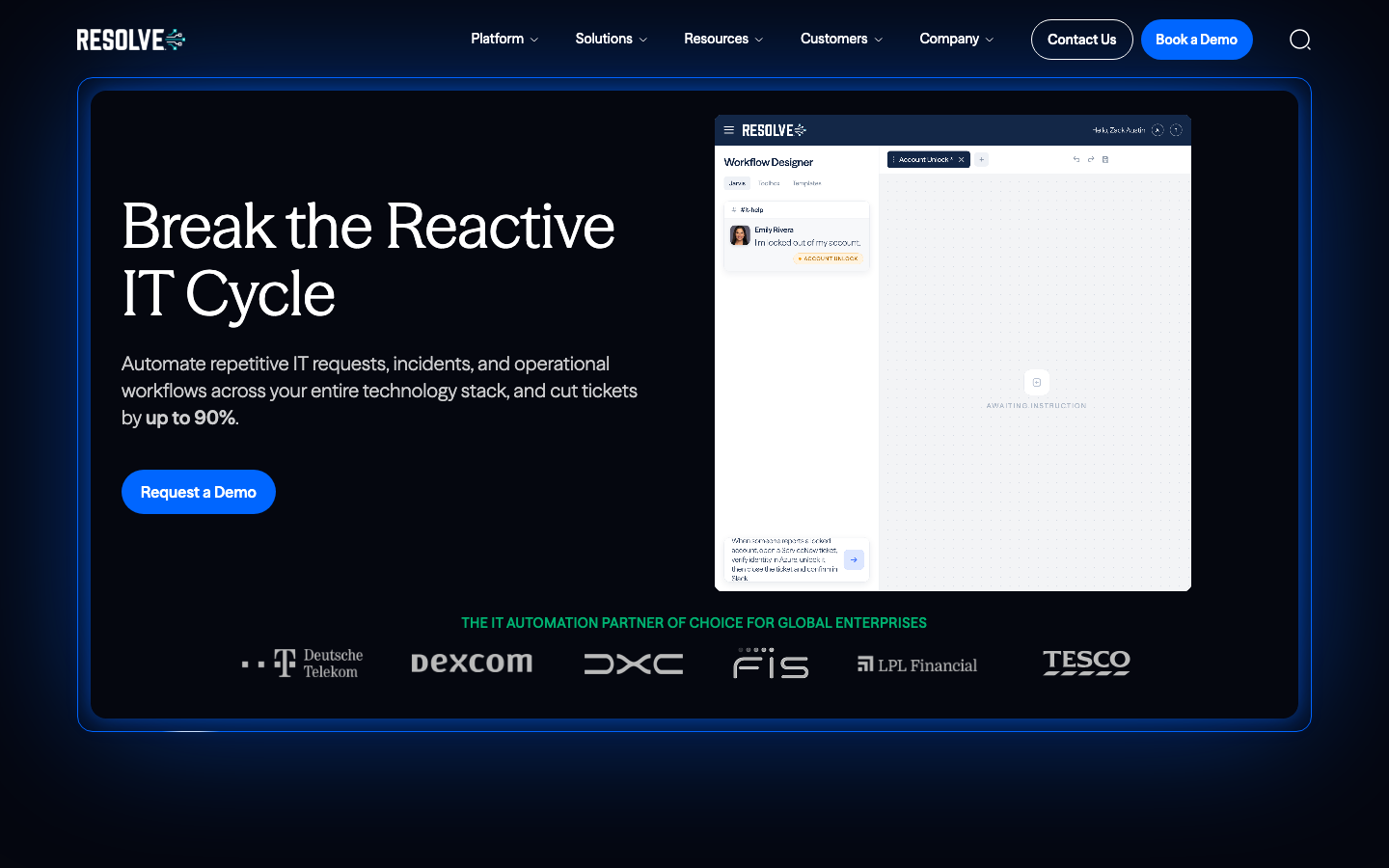Click the Tesco logo
This screenshot has width=1389, height=868.
pos(1086,663)
